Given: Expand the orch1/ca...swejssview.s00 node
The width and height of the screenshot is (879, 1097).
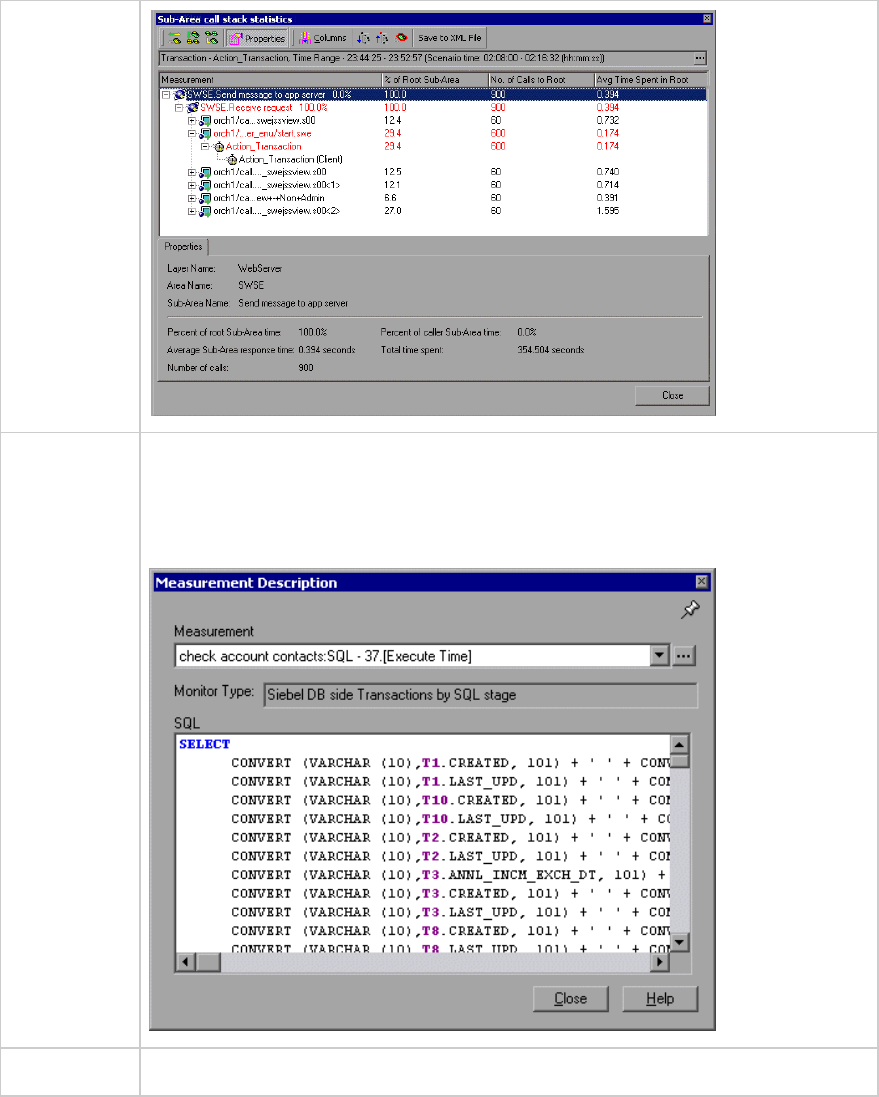Looking at the screenshot, I should pyautogui.click(x=192, y=121).
